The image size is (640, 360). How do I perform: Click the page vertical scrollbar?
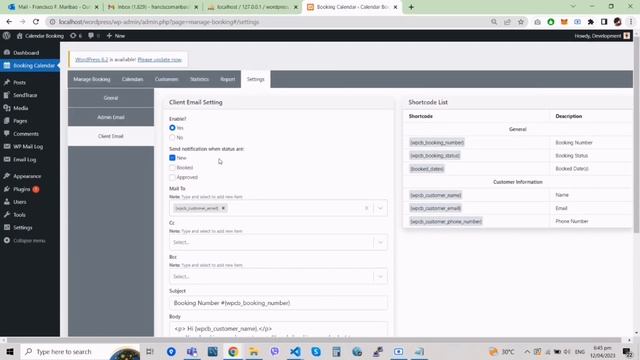[x=636, y=135]
